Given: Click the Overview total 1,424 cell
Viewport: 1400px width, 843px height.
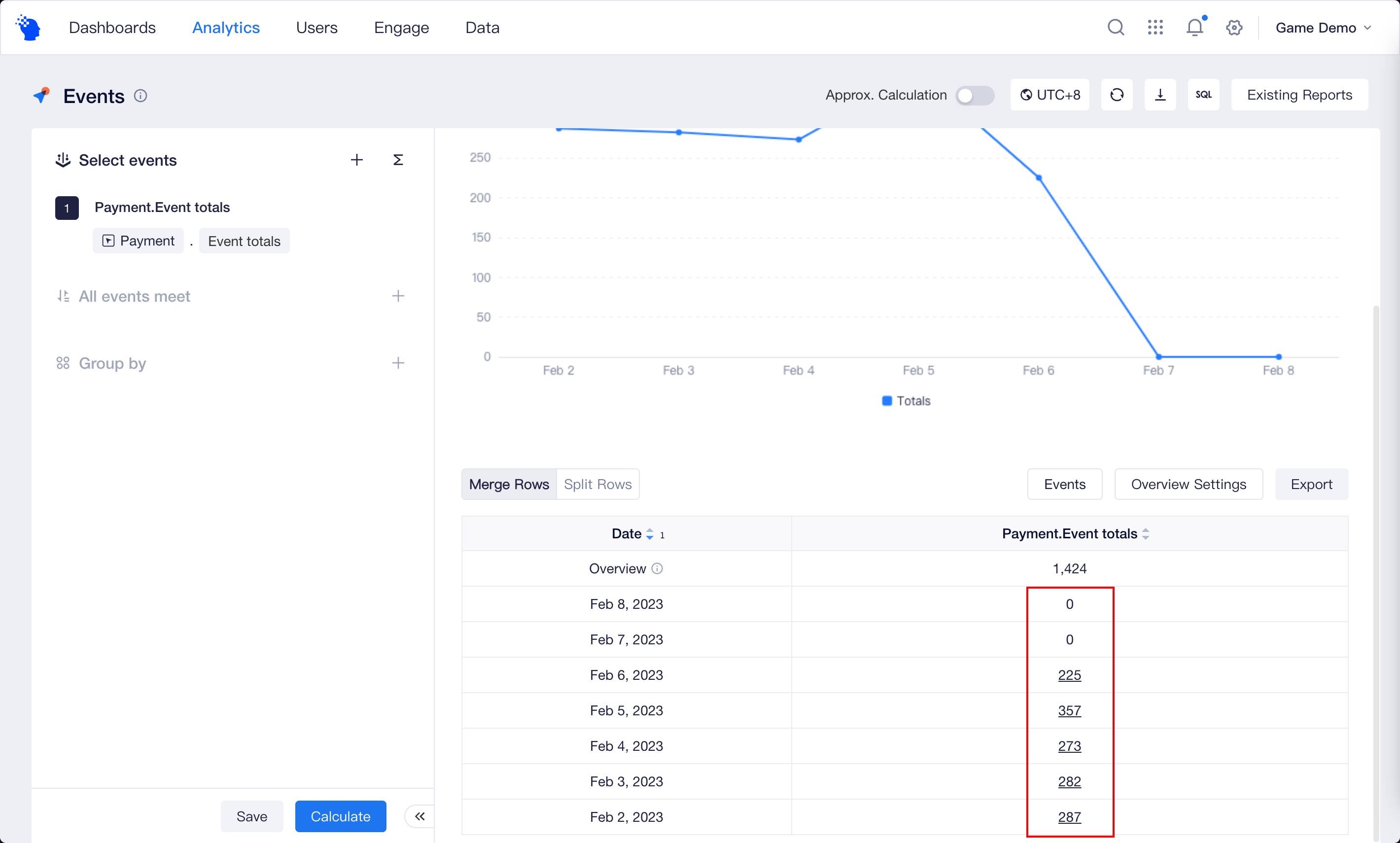Looking at the screenshot, I should 1069,568.
